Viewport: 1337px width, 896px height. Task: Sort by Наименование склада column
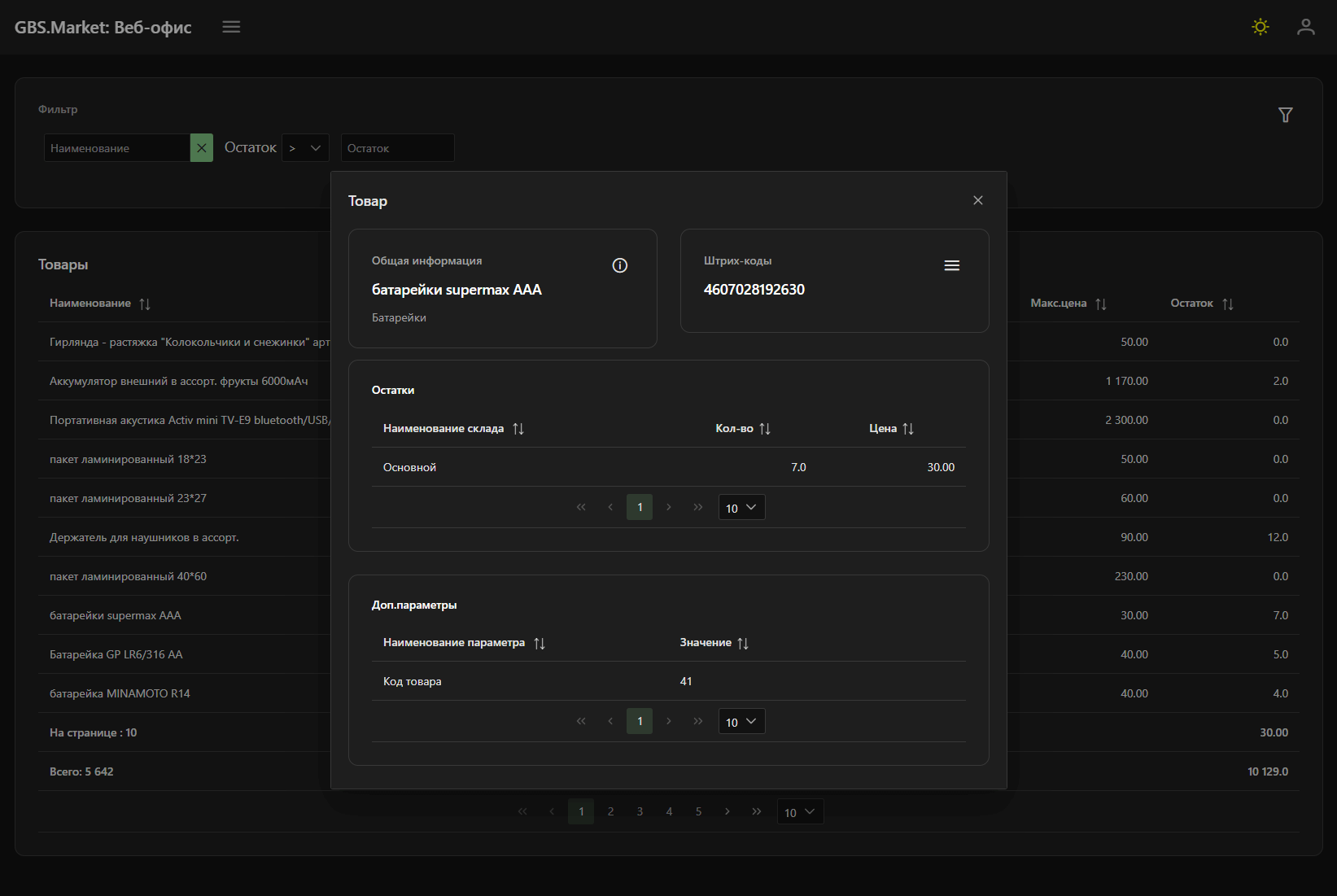click(518, 429)
